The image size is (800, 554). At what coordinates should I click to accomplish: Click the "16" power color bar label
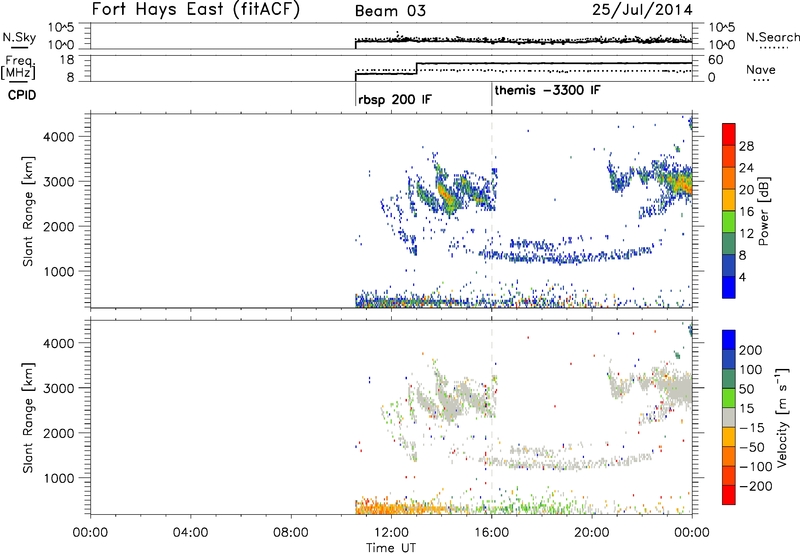tap(746, 212)
